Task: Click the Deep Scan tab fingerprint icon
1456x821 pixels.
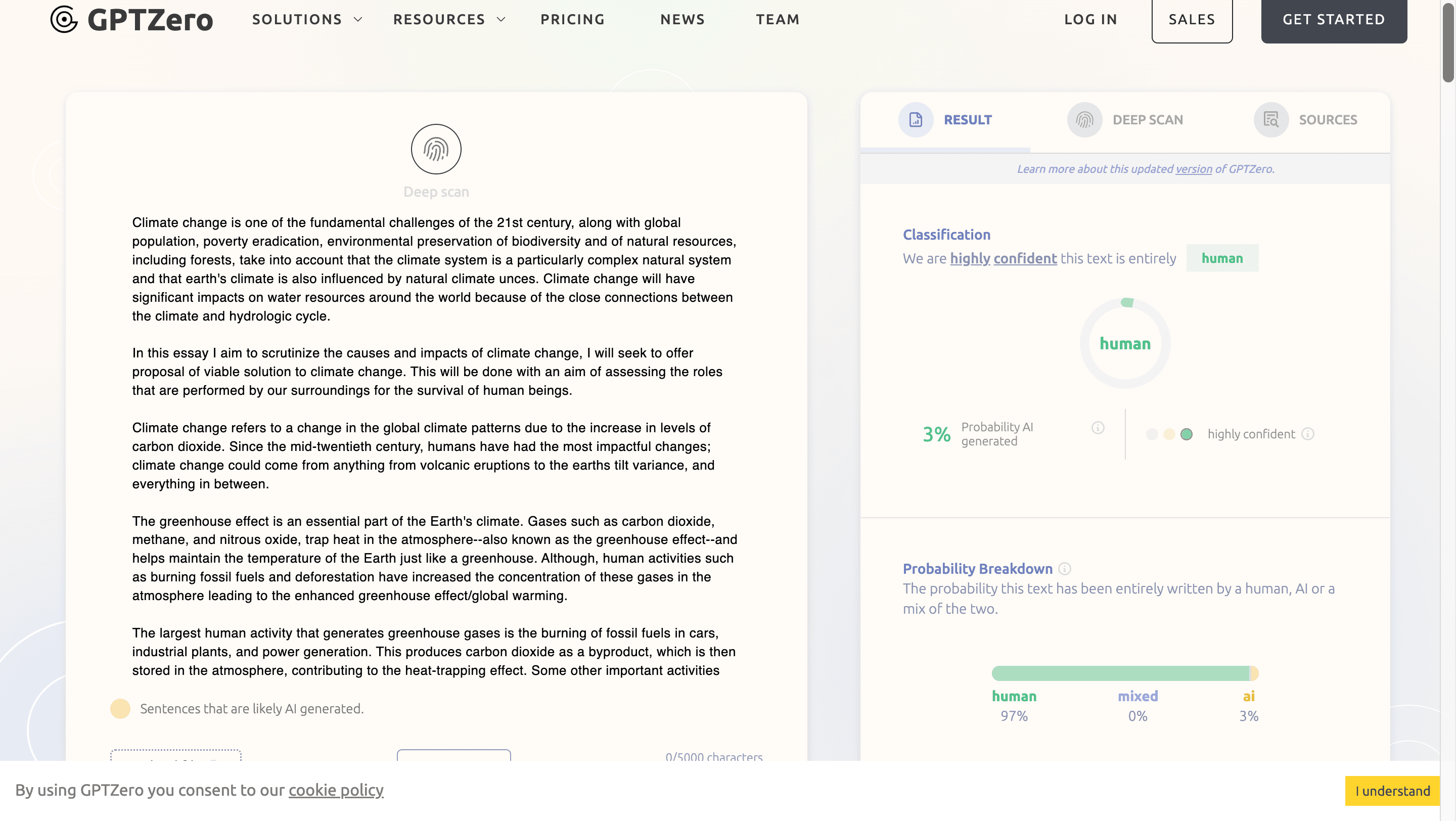Action: point(1084,120)
